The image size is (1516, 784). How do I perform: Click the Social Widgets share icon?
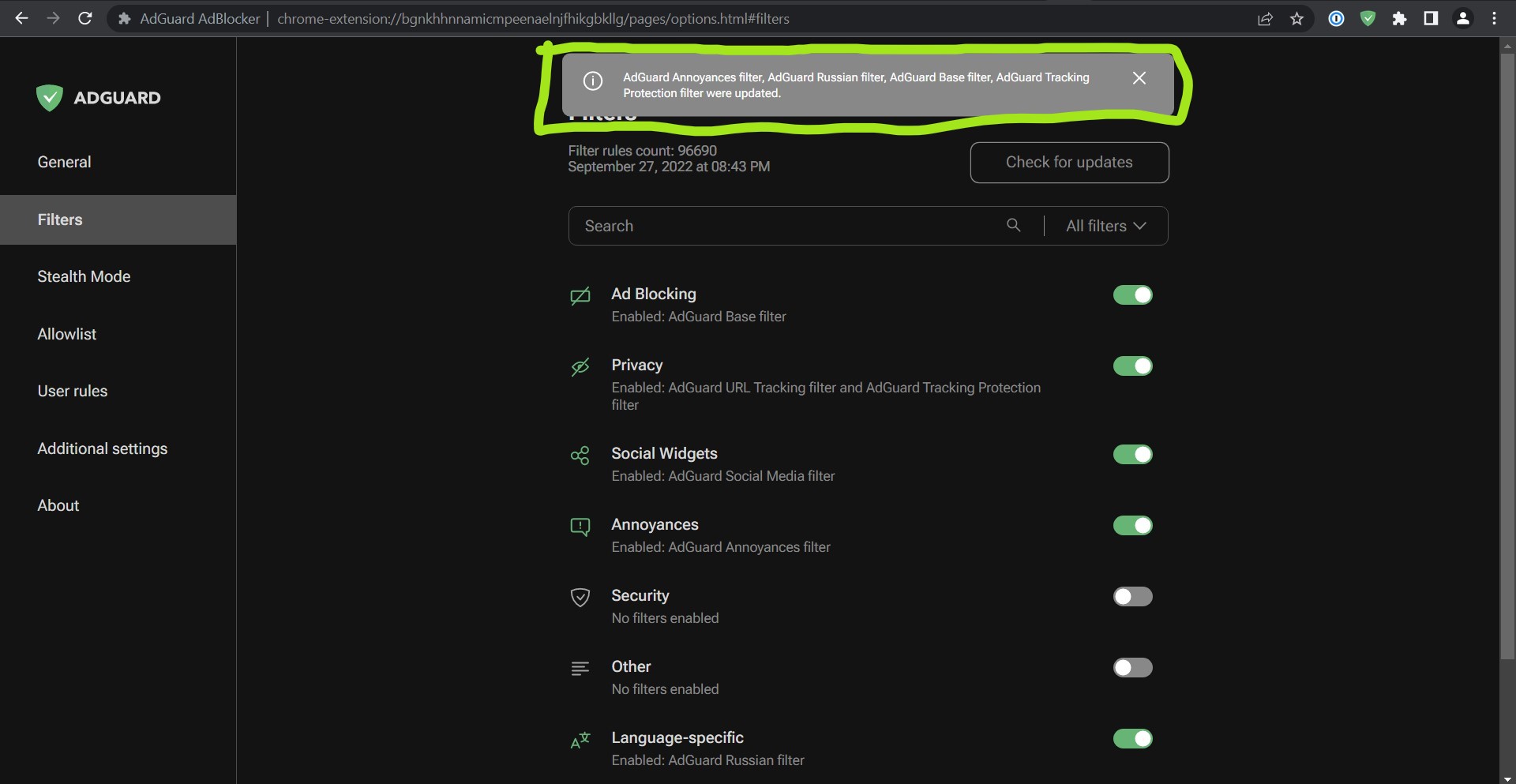[580, 456]
